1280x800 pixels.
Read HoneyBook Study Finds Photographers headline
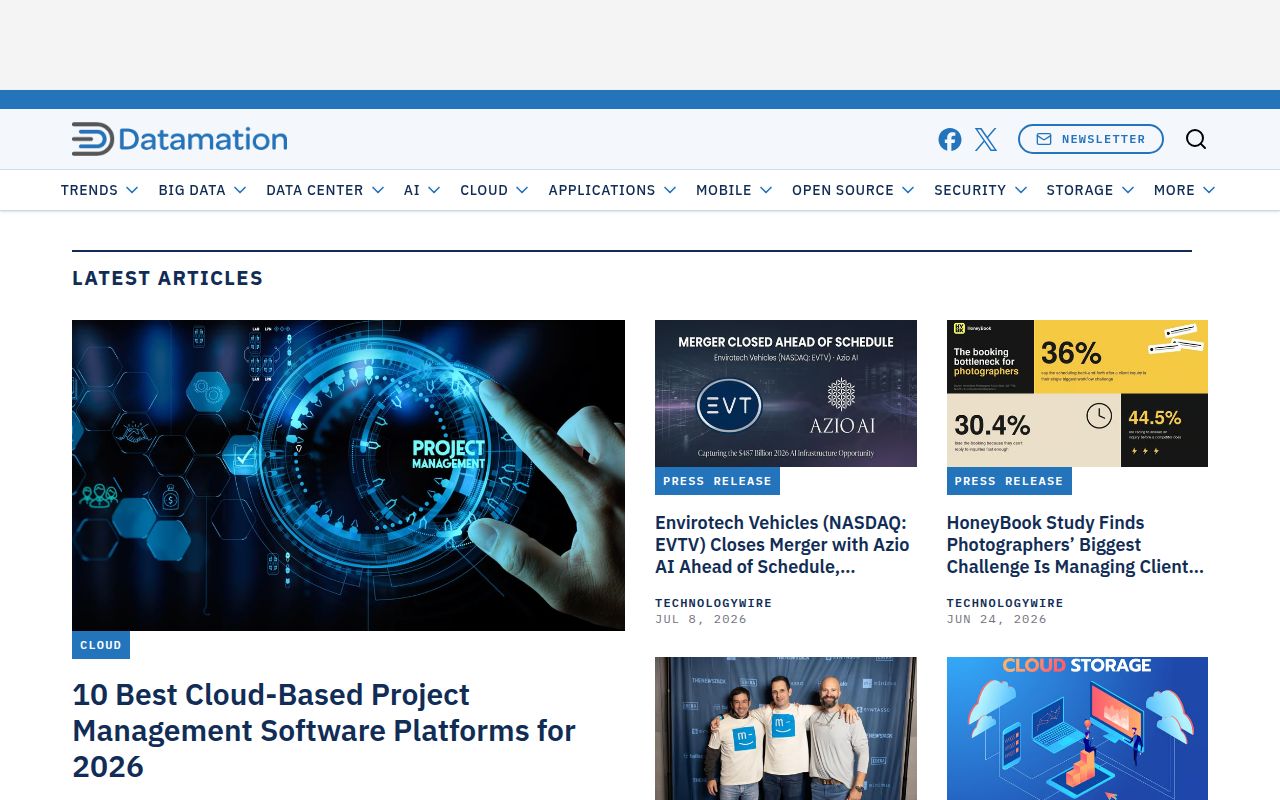[x=1076, y=545]
